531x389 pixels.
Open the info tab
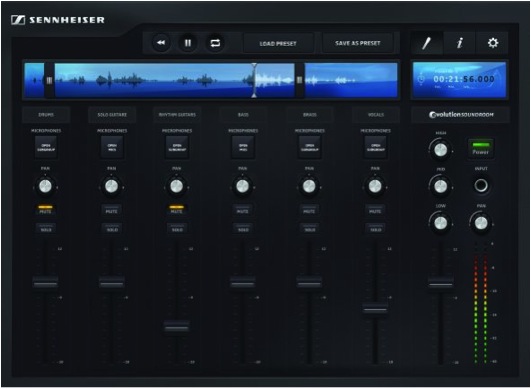tap(459, 43)
